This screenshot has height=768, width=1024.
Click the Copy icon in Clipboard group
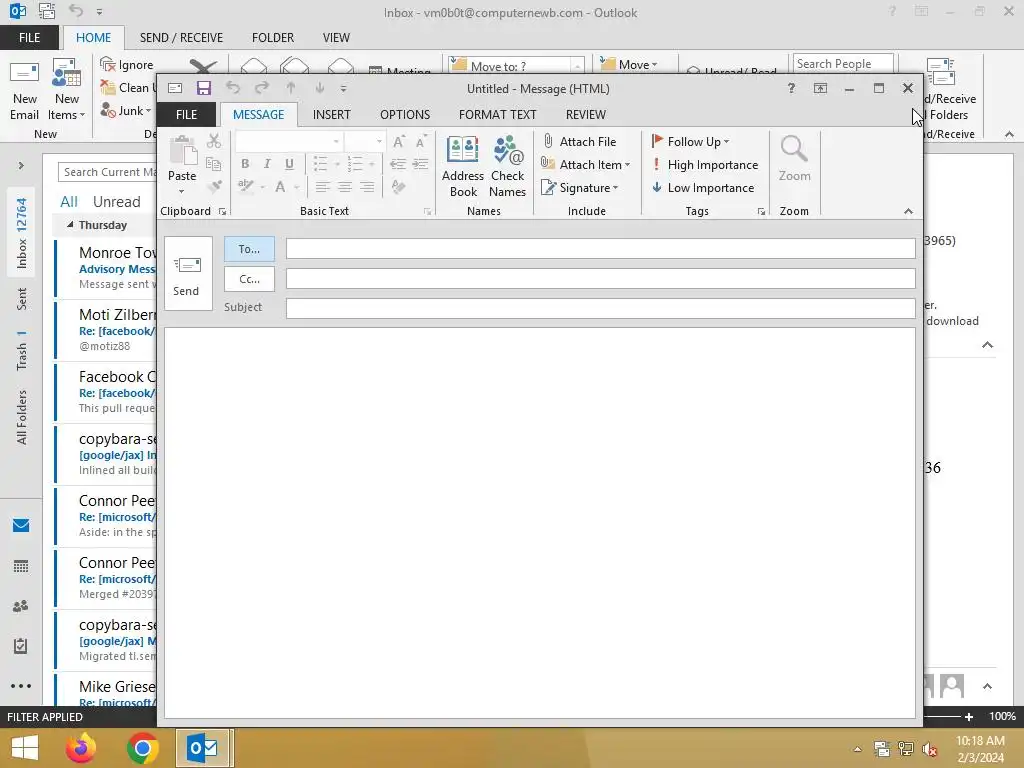click(214, 164)
